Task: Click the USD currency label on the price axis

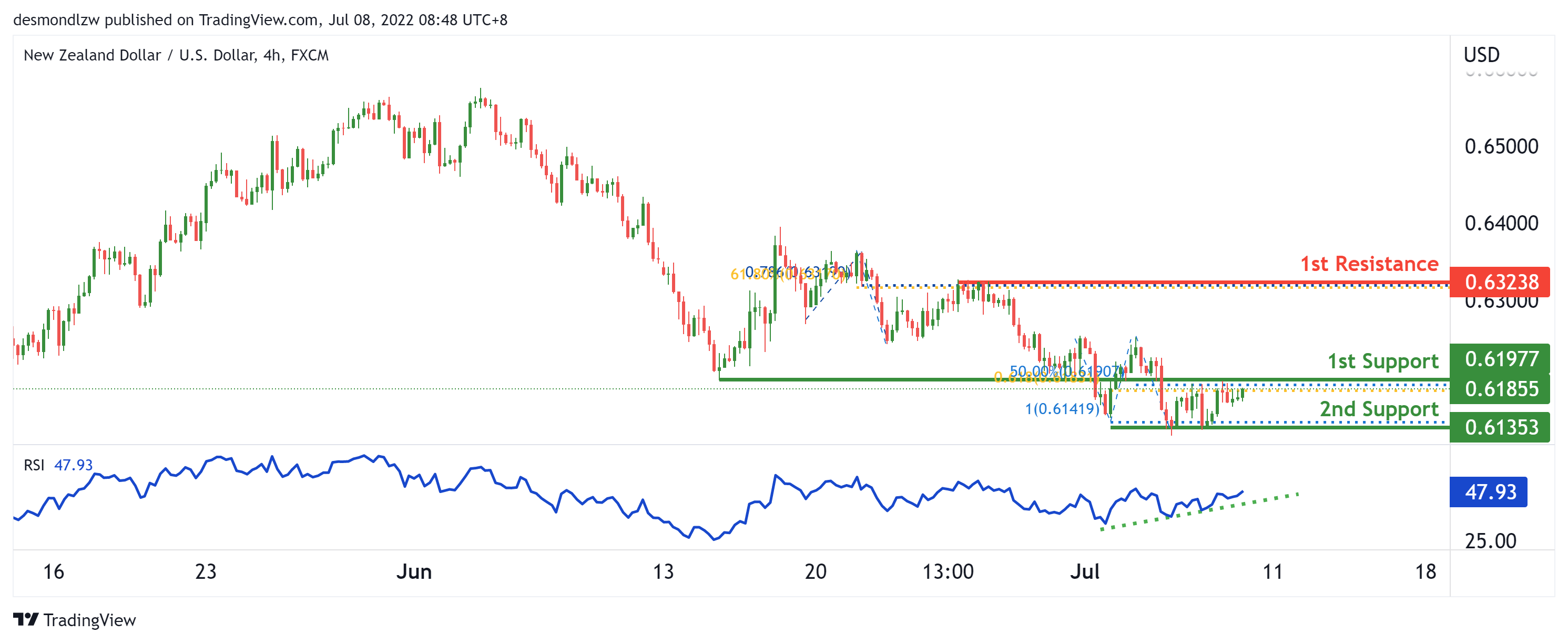Action: [1481, 55]
